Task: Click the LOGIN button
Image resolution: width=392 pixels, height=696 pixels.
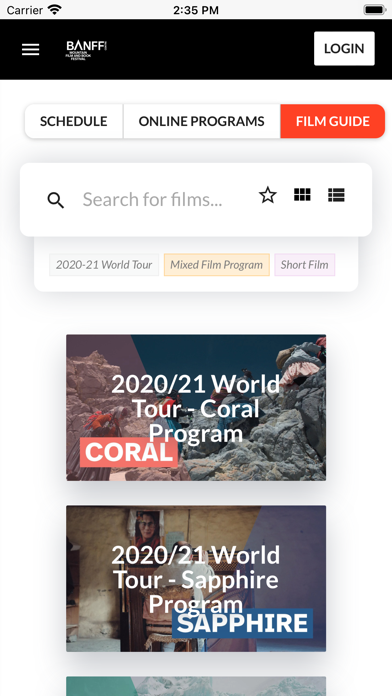Action: click(x=344, y=48)
